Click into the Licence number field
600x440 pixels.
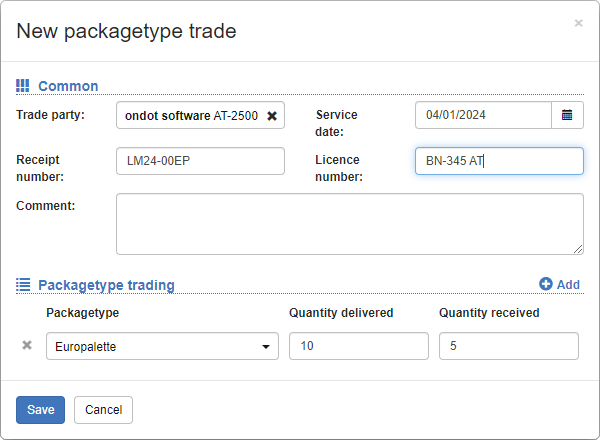[499, 161]
